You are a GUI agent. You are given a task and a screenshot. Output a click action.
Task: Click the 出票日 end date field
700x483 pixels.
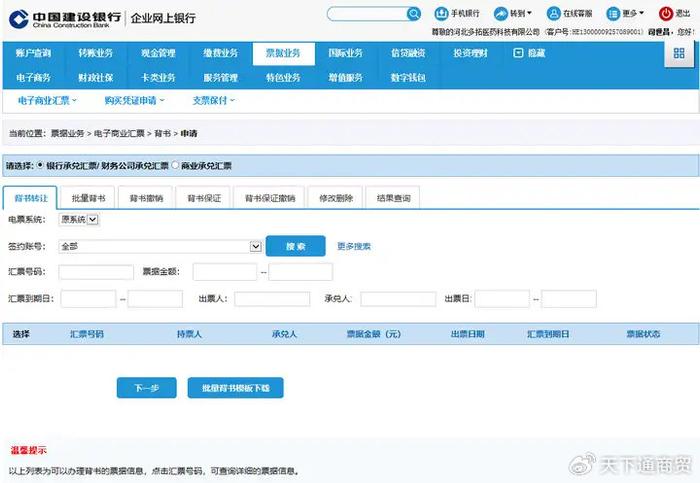[x=569, y=299]
